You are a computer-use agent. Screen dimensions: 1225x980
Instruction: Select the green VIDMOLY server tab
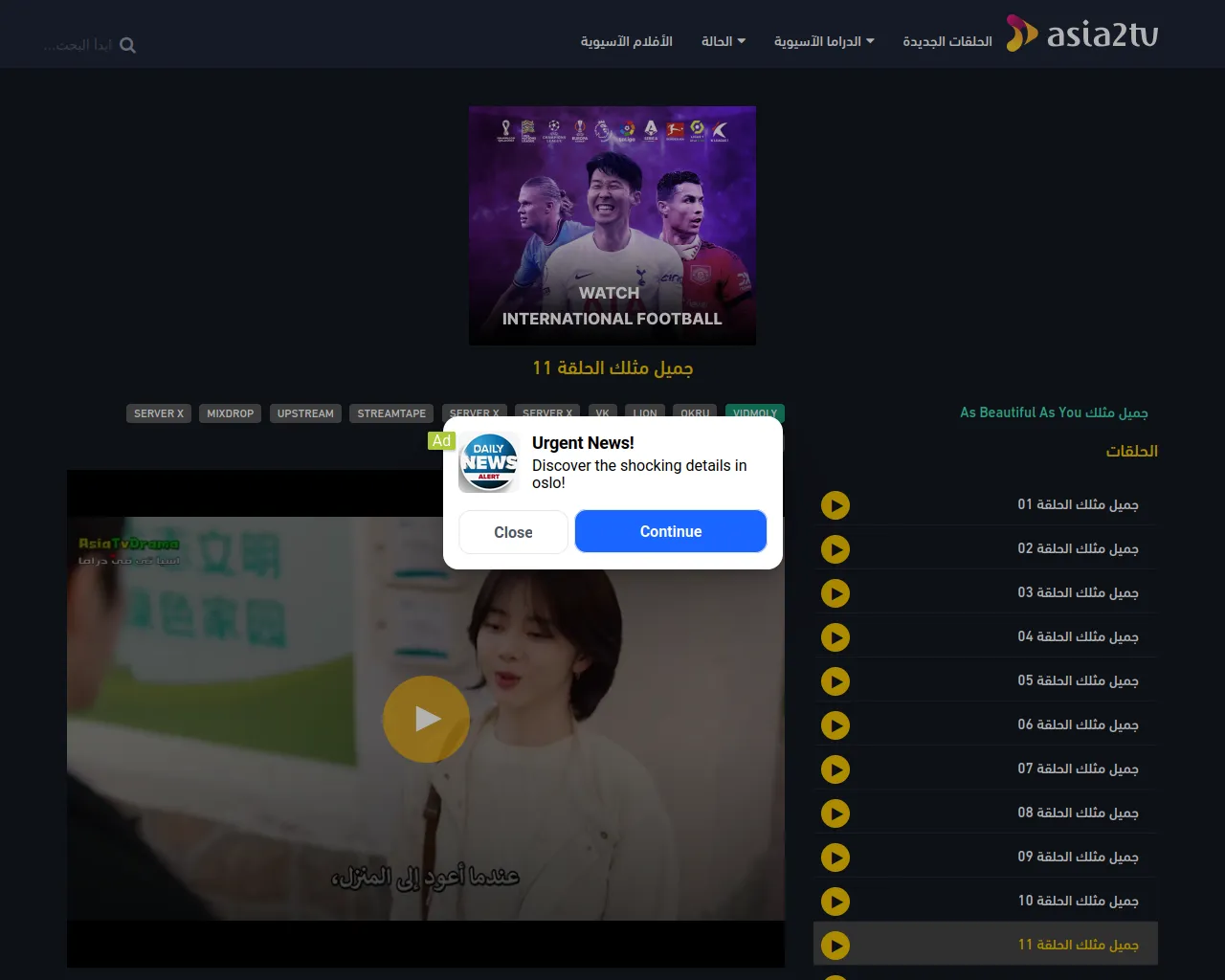tap(755, 412)
